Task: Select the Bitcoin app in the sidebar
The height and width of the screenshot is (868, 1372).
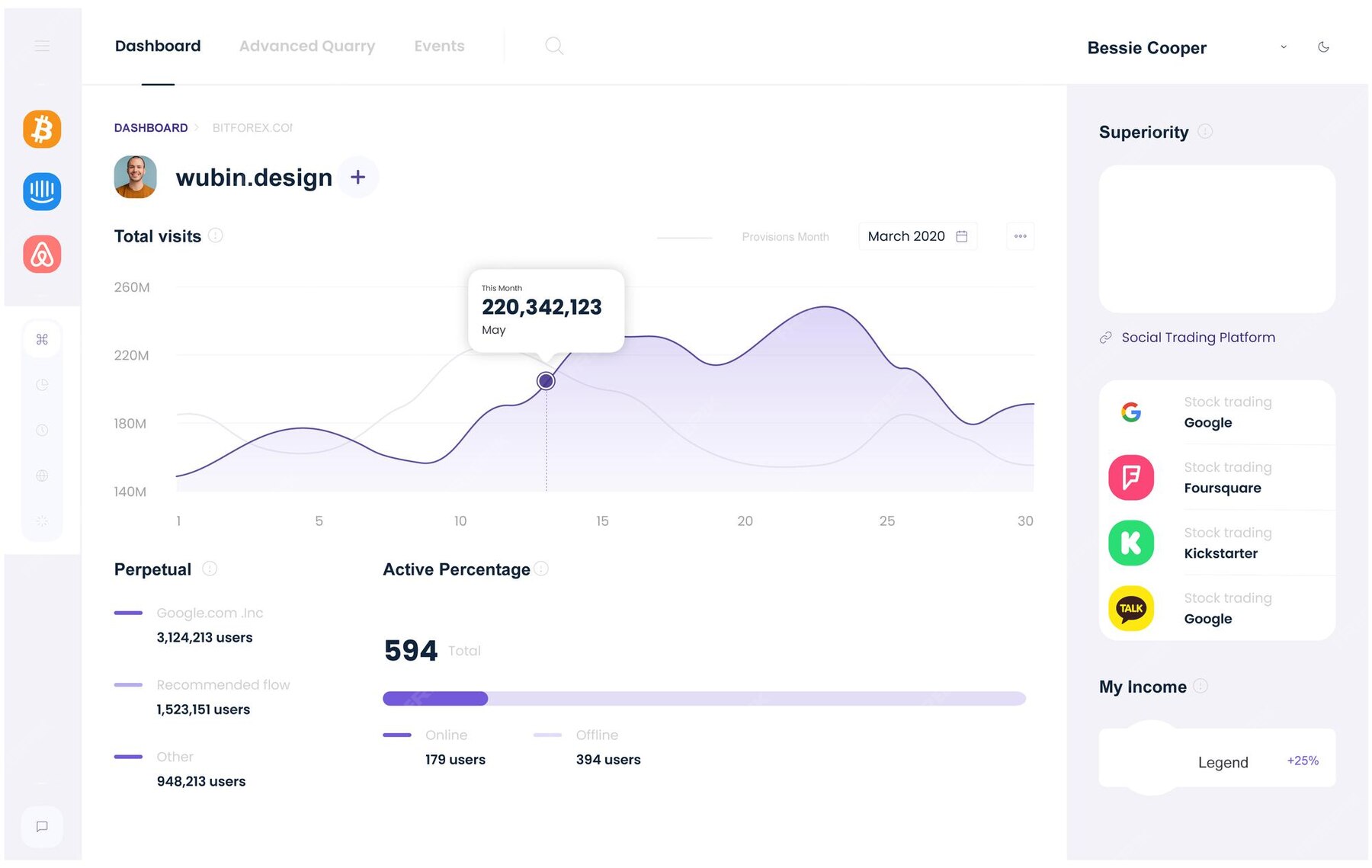Action: click(42, 128)
